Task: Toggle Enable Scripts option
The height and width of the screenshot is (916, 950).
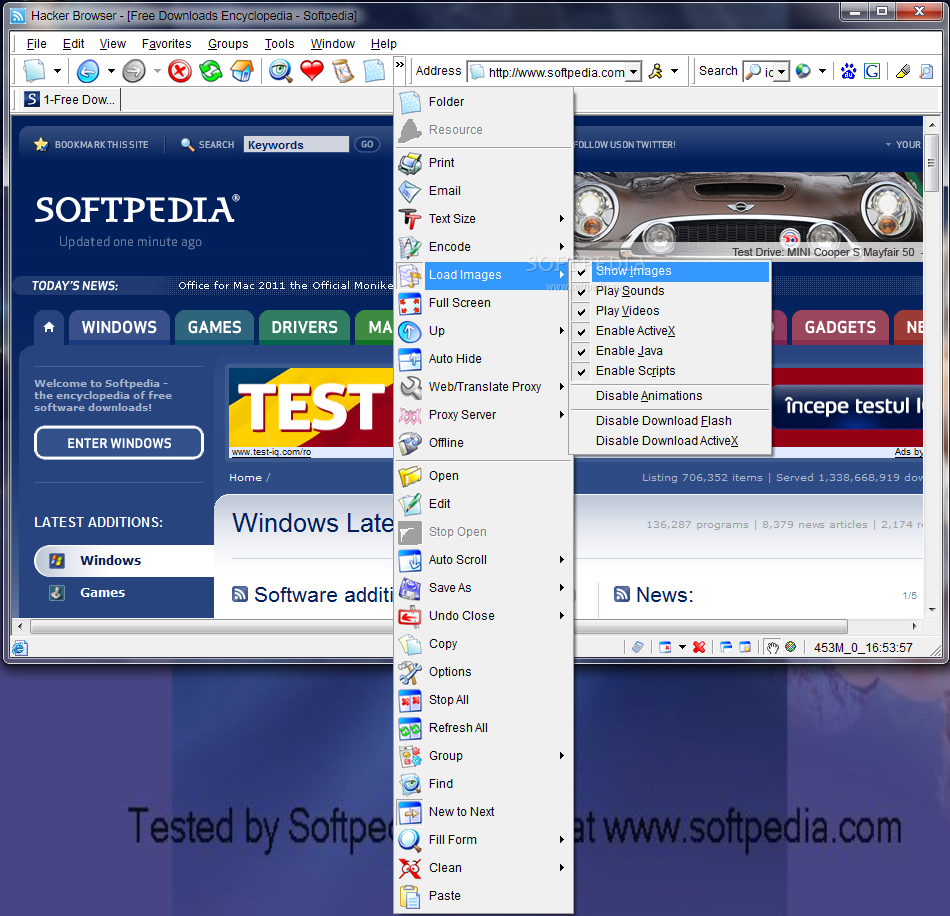Action: [x=670, y=371]
